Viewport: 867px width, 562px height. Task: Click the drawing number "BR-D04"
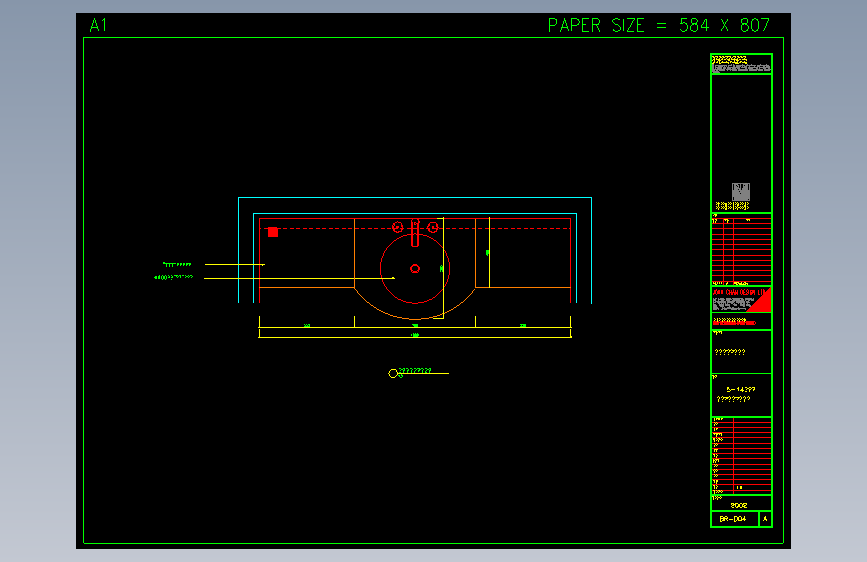733,519
